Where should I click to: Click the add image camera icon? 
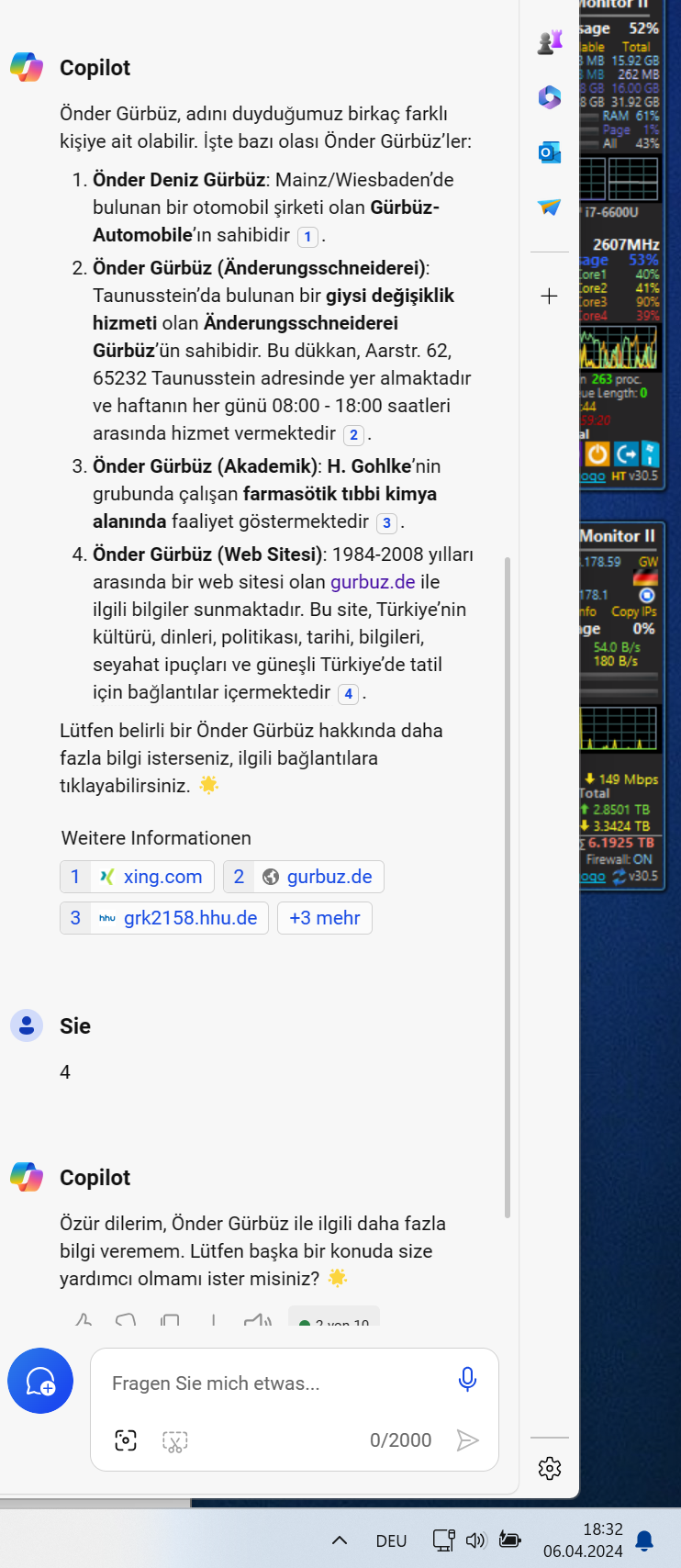tap(126, 1440)
